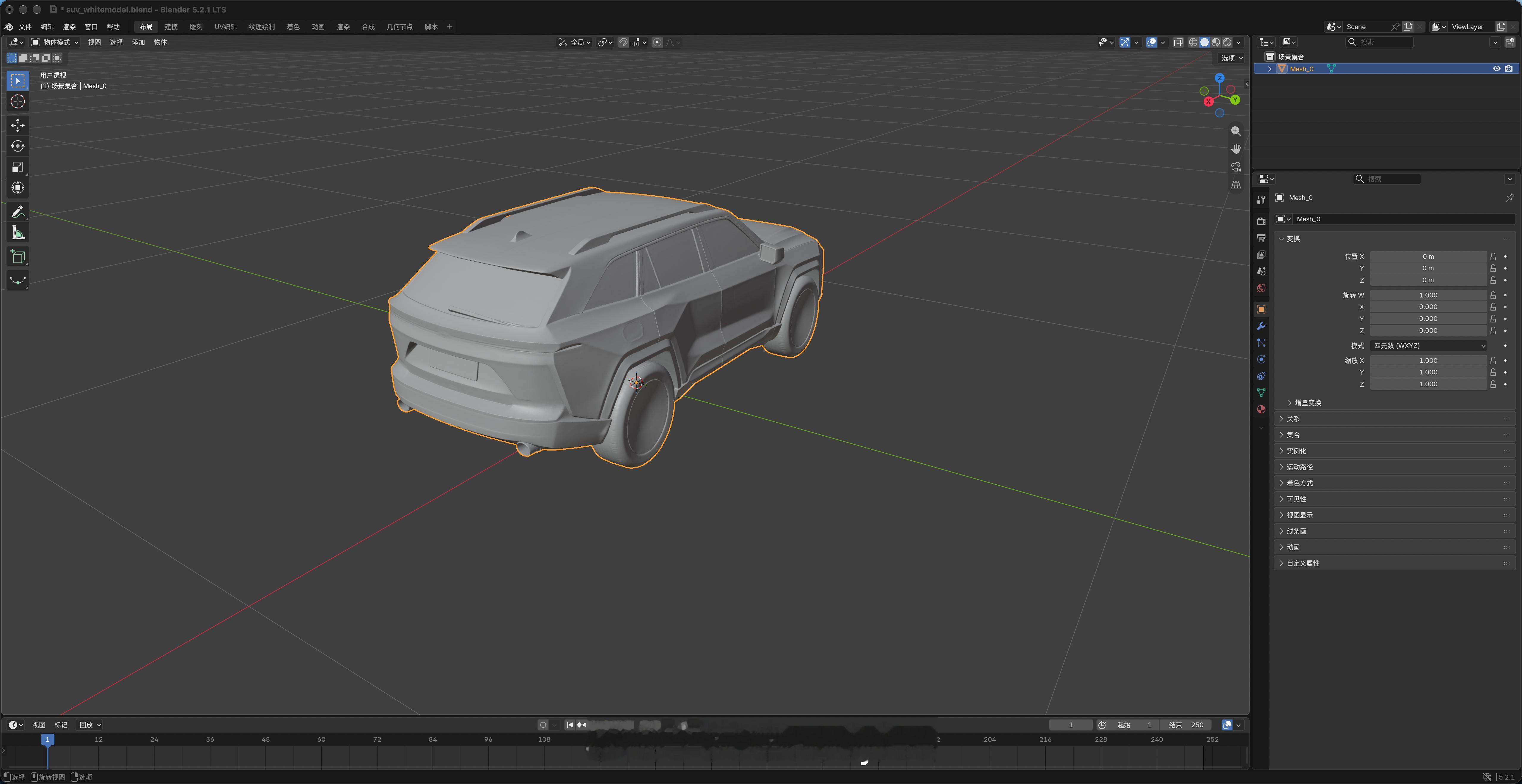Screen dimensions: 1522x784
Task: Click the Z axis on navigation gizmo
Action: click(1219, 78)
